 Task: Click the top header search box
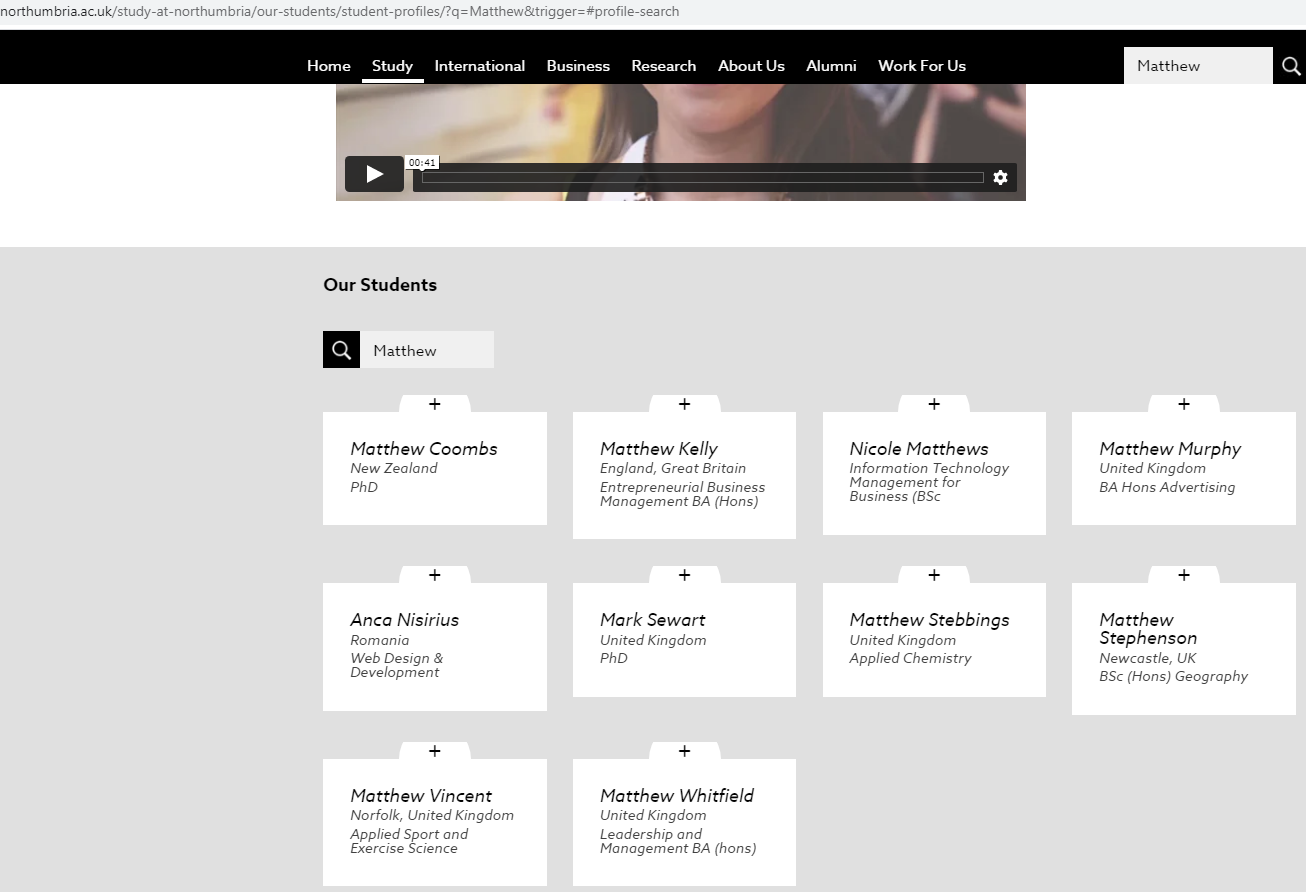(x=1197, y=66)
